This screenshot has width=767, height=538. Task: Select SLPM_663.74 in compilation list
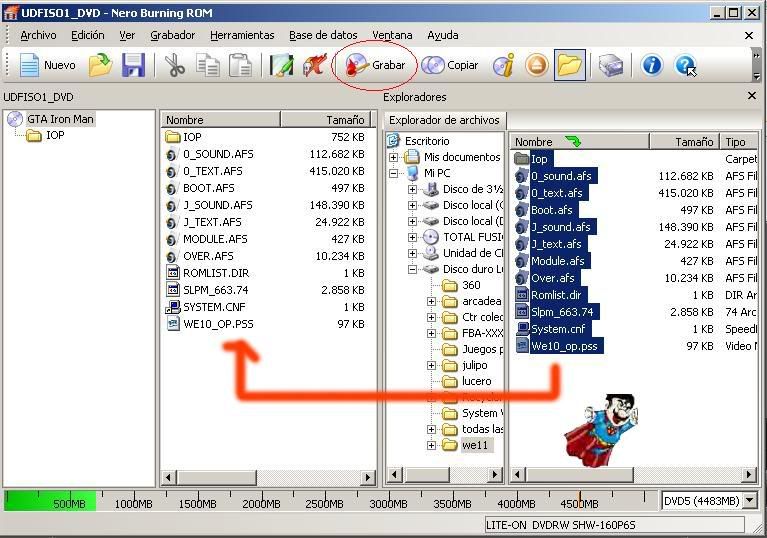point(216,290)
